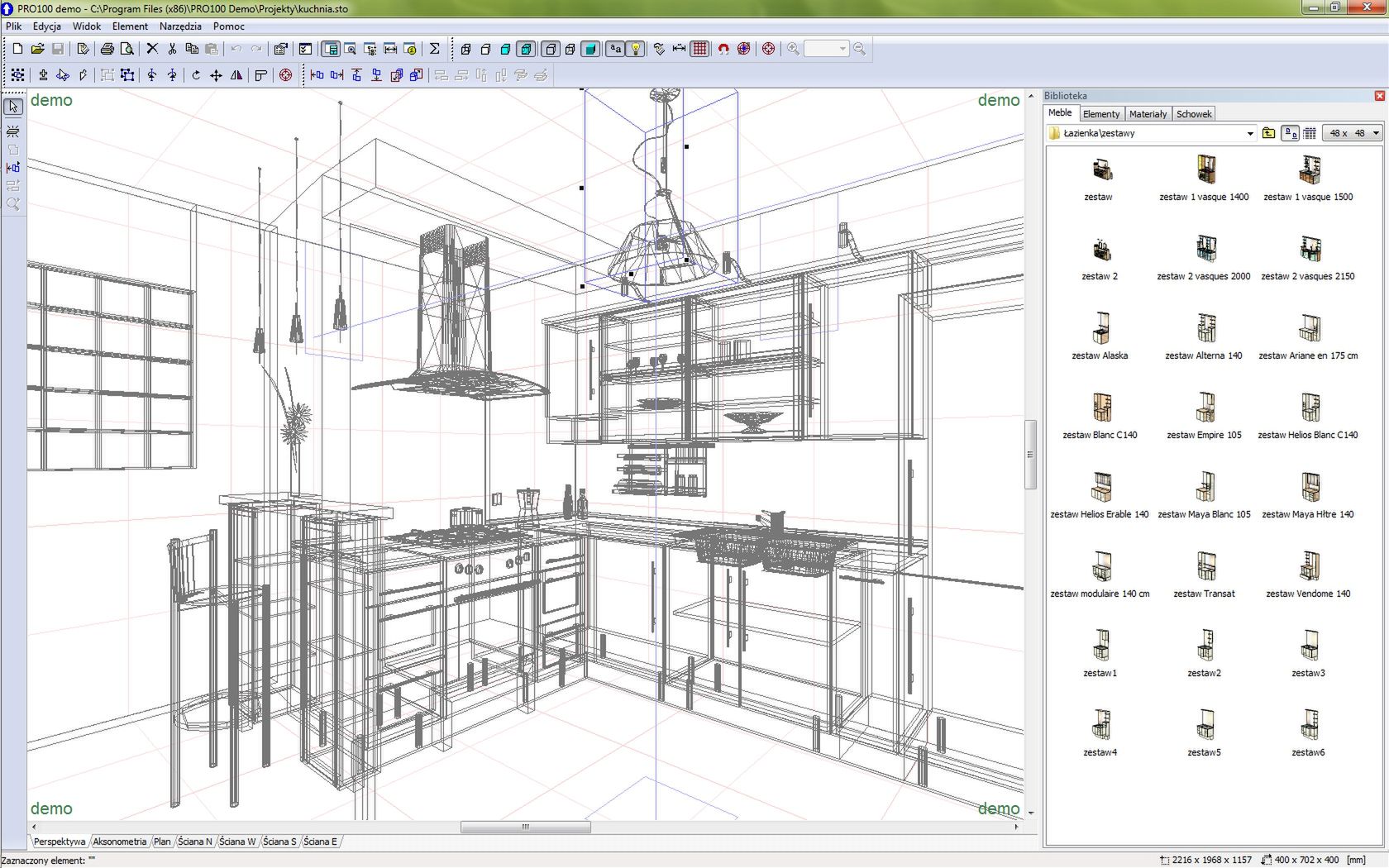Click the flip/mirror element icon
The width and height of the screenshot is (1389, 868).
coord(236,75)
